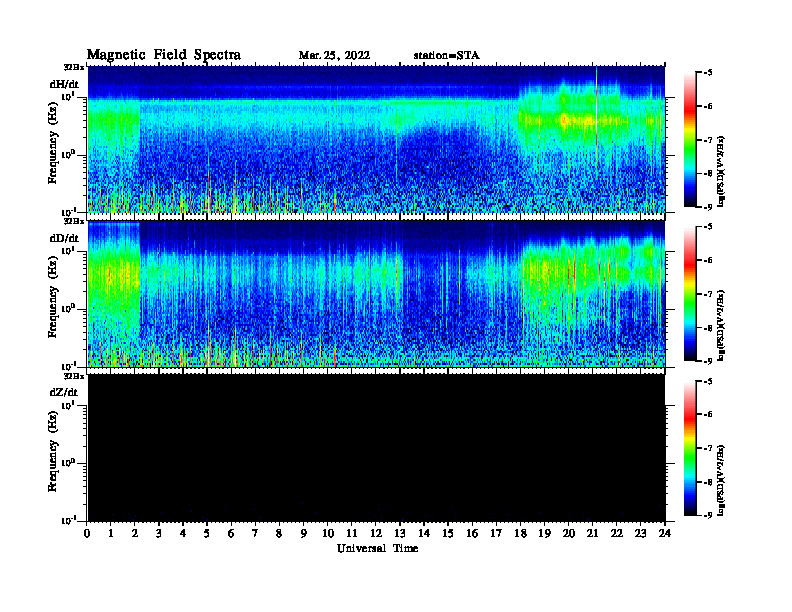
Task: Click hour tick label "15" on time axis
Action: [448, 533]
